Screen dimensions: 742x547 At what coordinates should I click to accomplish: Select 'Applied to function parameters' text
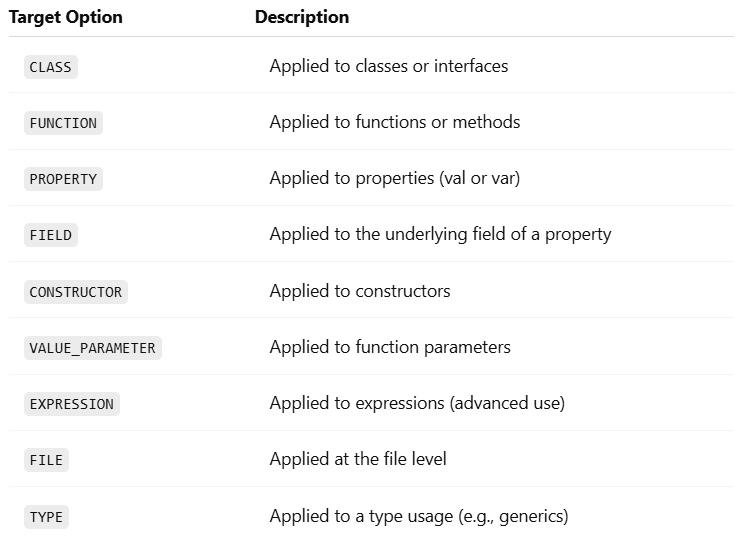[x=390, y=347]
